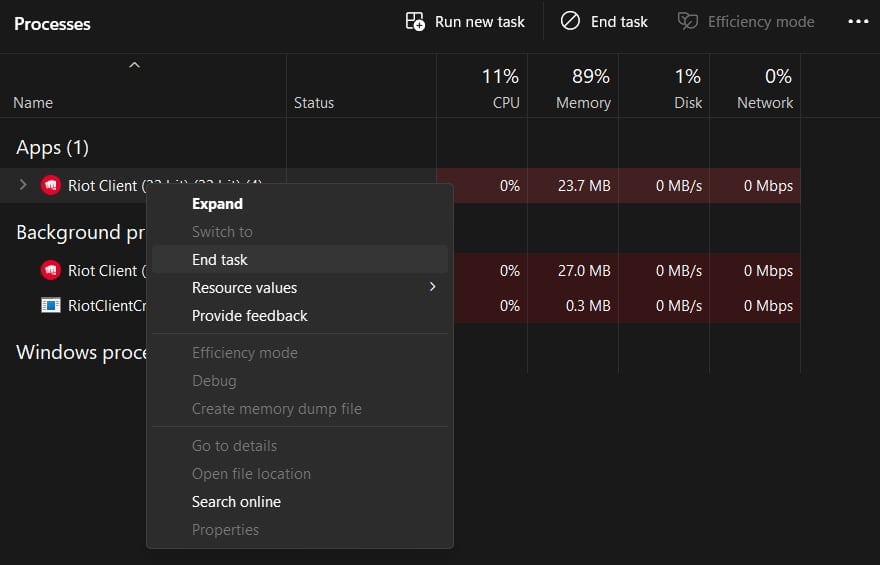Image resolution: width=880 pixels, height=565 pixels.
Task: Click Provide feedback in the context menu
Action: pos(250,315)
